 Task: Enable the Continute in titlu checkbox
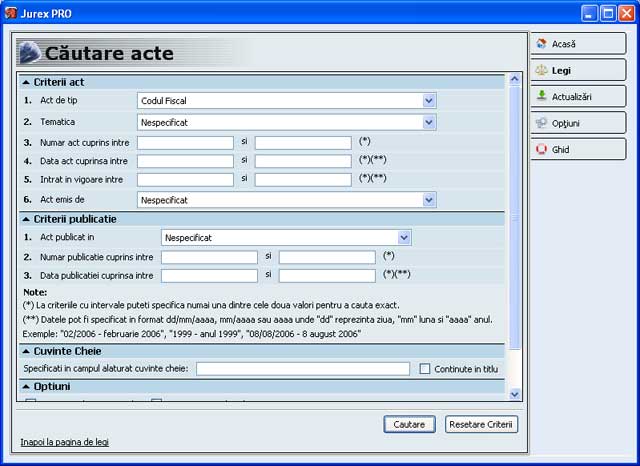tap(425, 369)
